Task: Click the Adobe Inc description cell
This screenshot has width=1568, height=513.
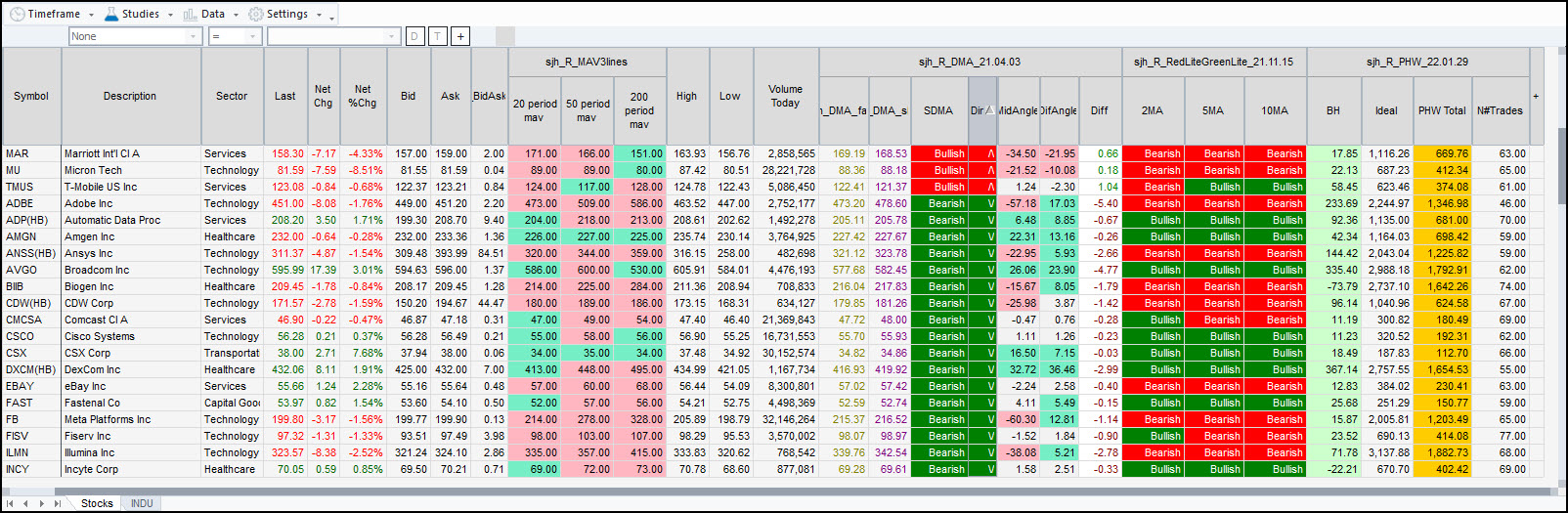Action: point(131,203)
